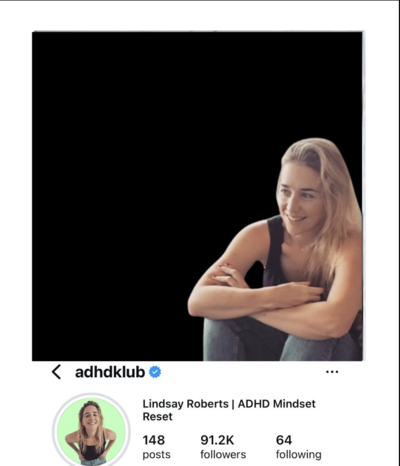Screen dimensions: 400x466
Task: Click the woman's face in large photo
Action: pos(298,201)
